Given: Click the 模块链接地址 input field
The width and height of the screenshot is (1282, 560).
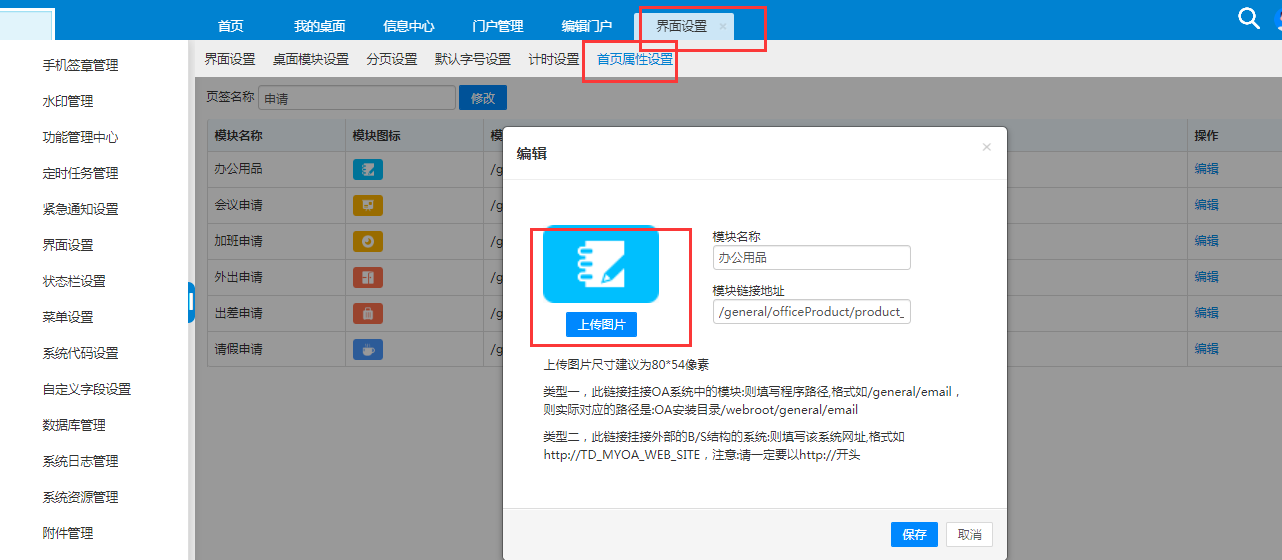Looking at the screenshot, I should point(811,312).
